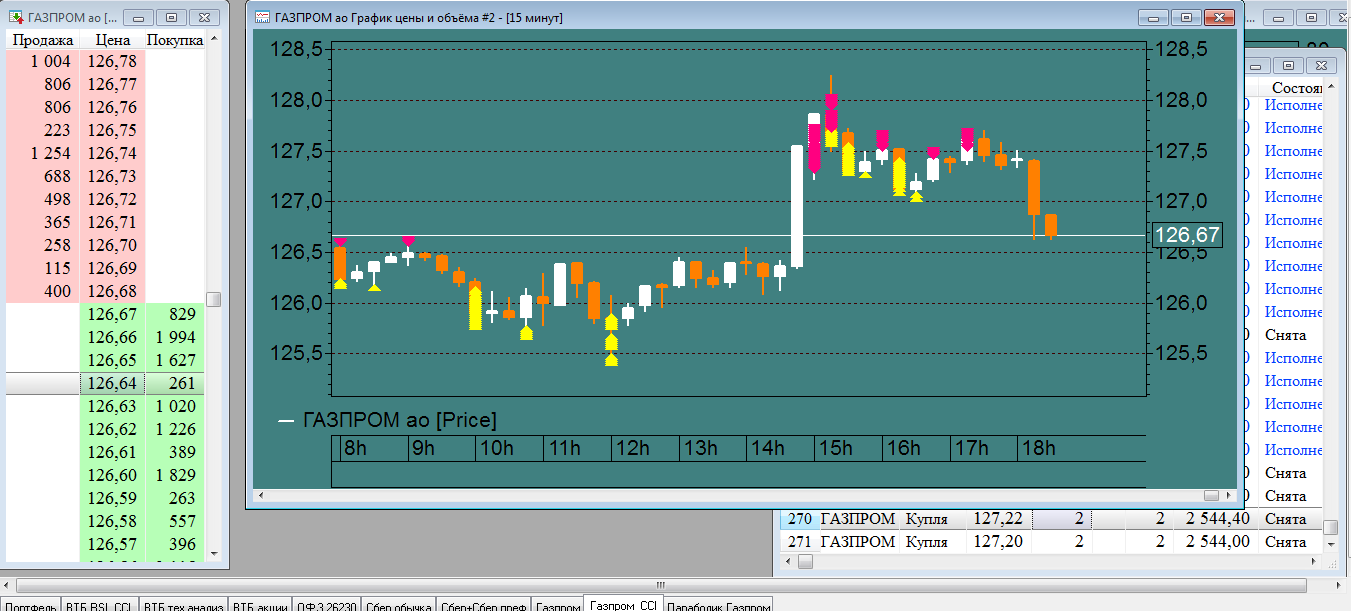This screenshot has width=1351, height=611.
Task: Select the highlighted 126,64 price row
Action: click(105, 383)
